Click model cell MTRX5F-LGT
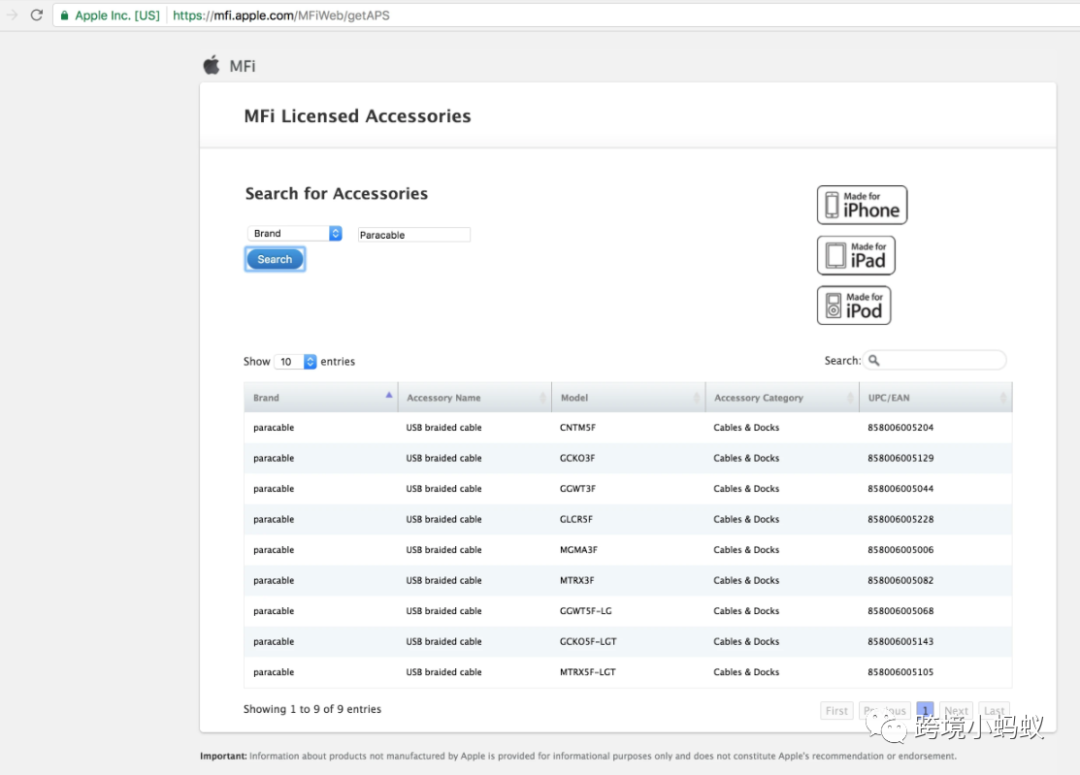Viewport: 1080px width, 775px height. [x=588, y=672]
